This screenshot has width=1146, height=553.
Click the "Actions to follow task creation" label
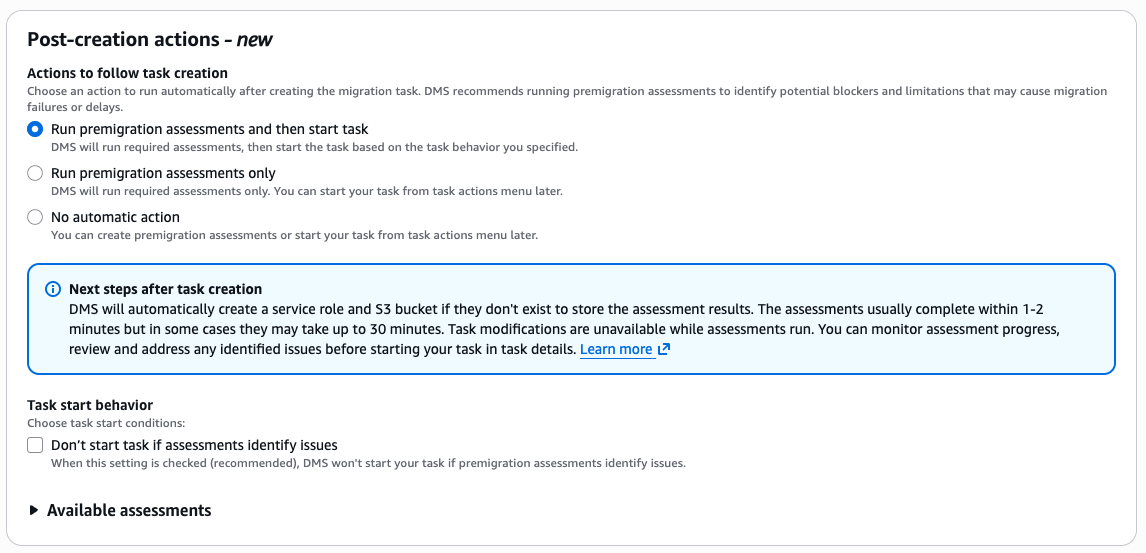(127, 73)
